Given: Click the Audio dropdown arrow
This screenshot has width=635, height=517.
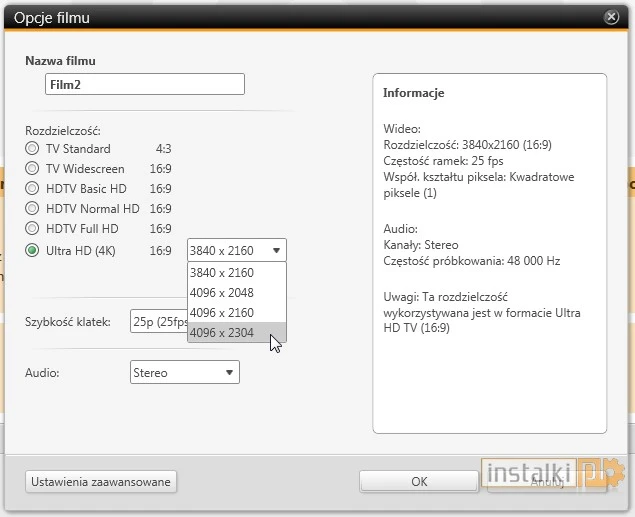Looking at the screenshot, I should [x=230, y=373].
